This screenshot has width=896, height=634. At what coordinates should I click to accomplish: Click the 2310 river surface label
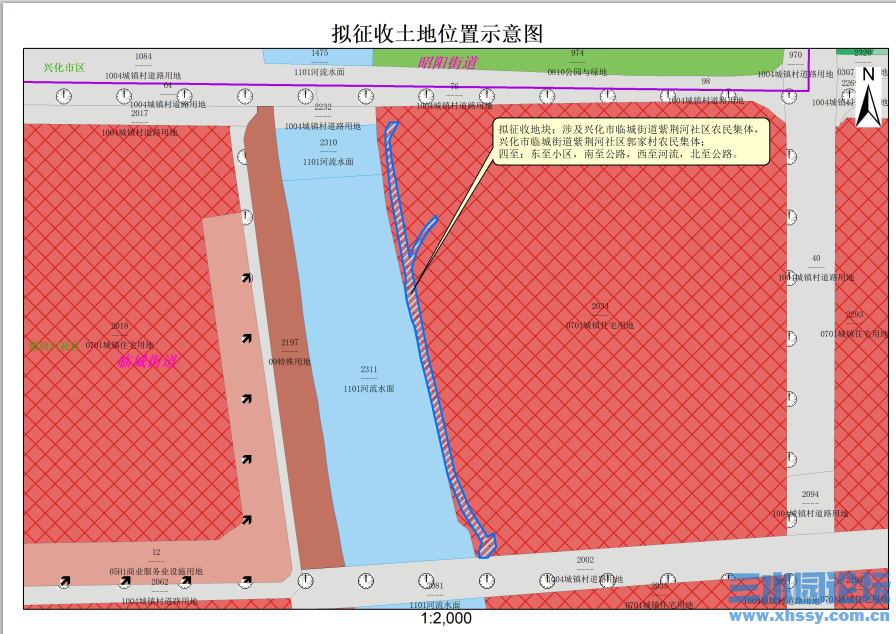pos(328,152)
